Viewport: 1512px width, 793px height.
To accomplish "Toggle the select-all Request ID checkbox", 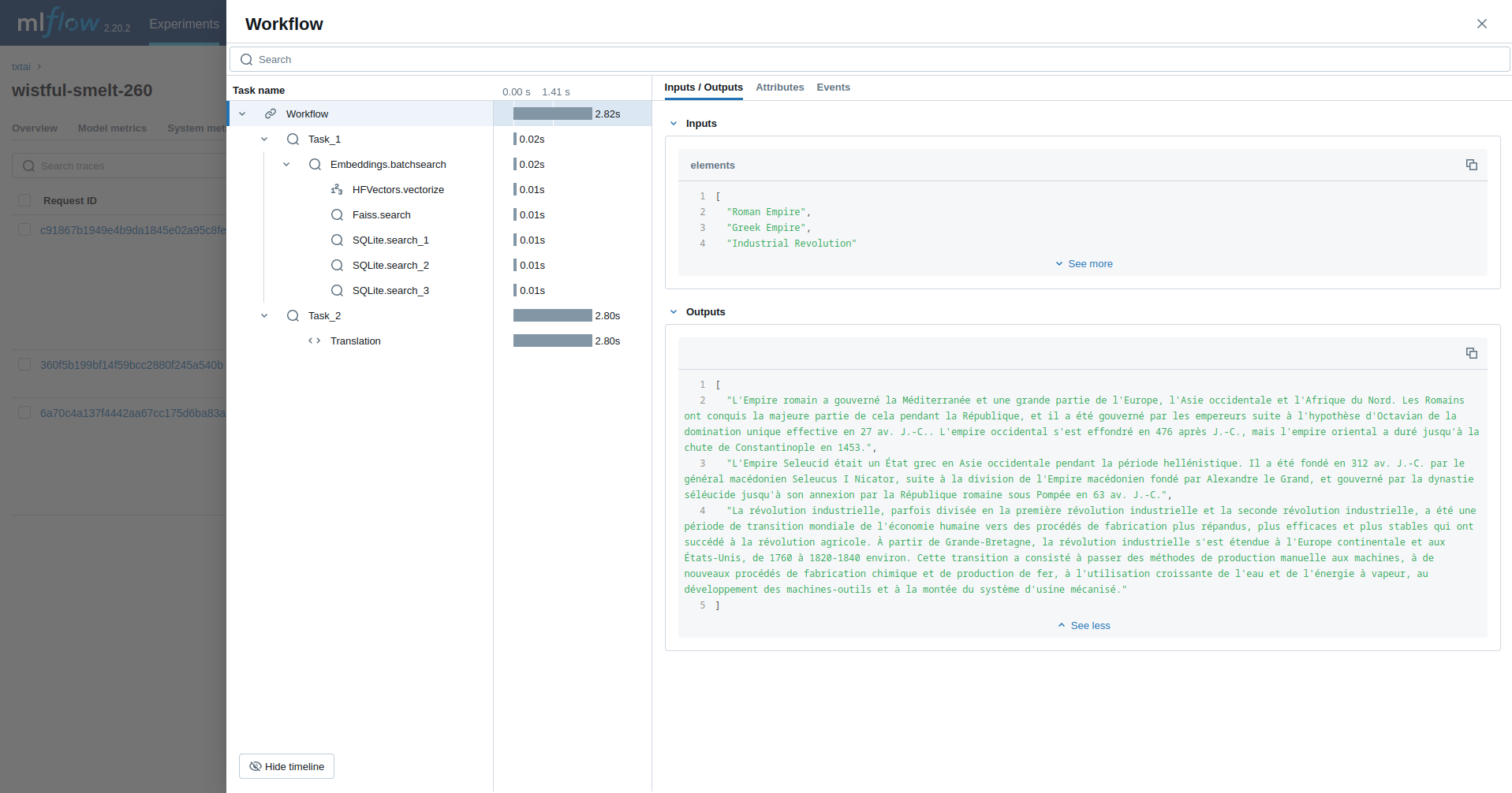I will (x=24, y=200).
